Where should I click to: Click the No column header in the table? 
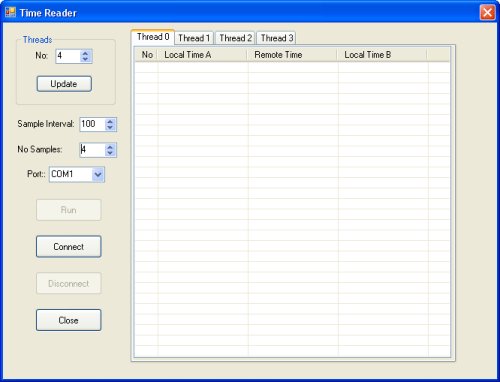click(x=146, y=55)
